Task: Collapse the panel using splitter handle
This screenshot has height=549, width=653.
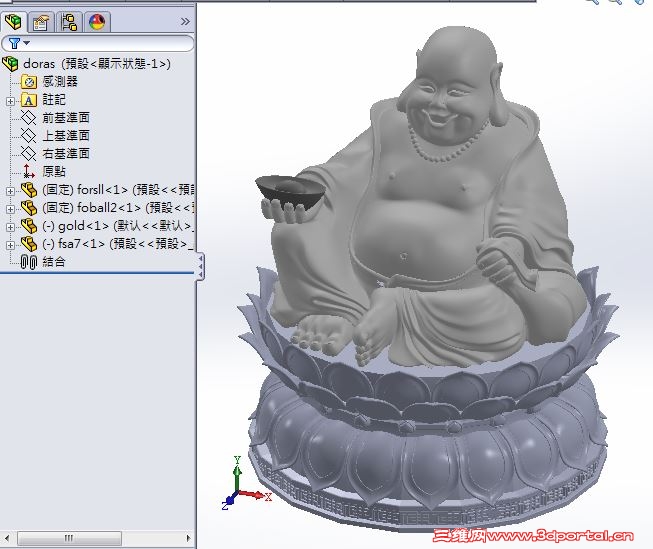Action: click(x=200, y=266)
